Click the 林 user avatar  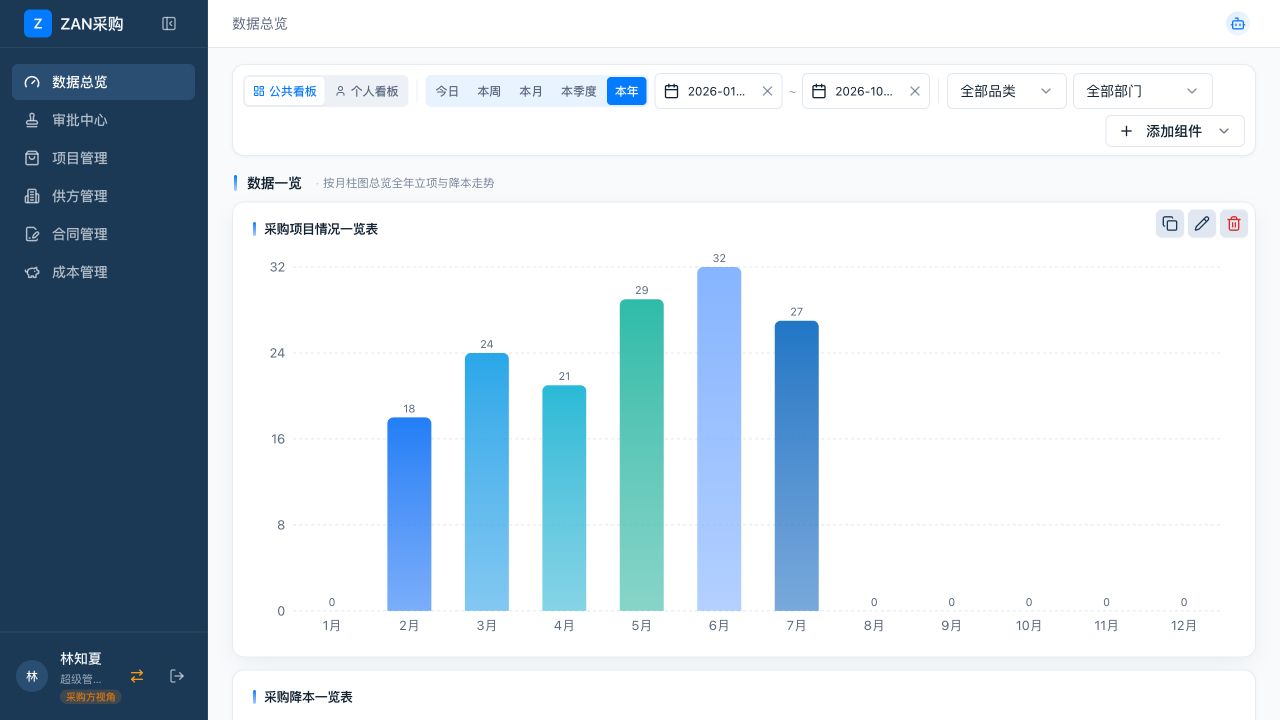[32, 676]
